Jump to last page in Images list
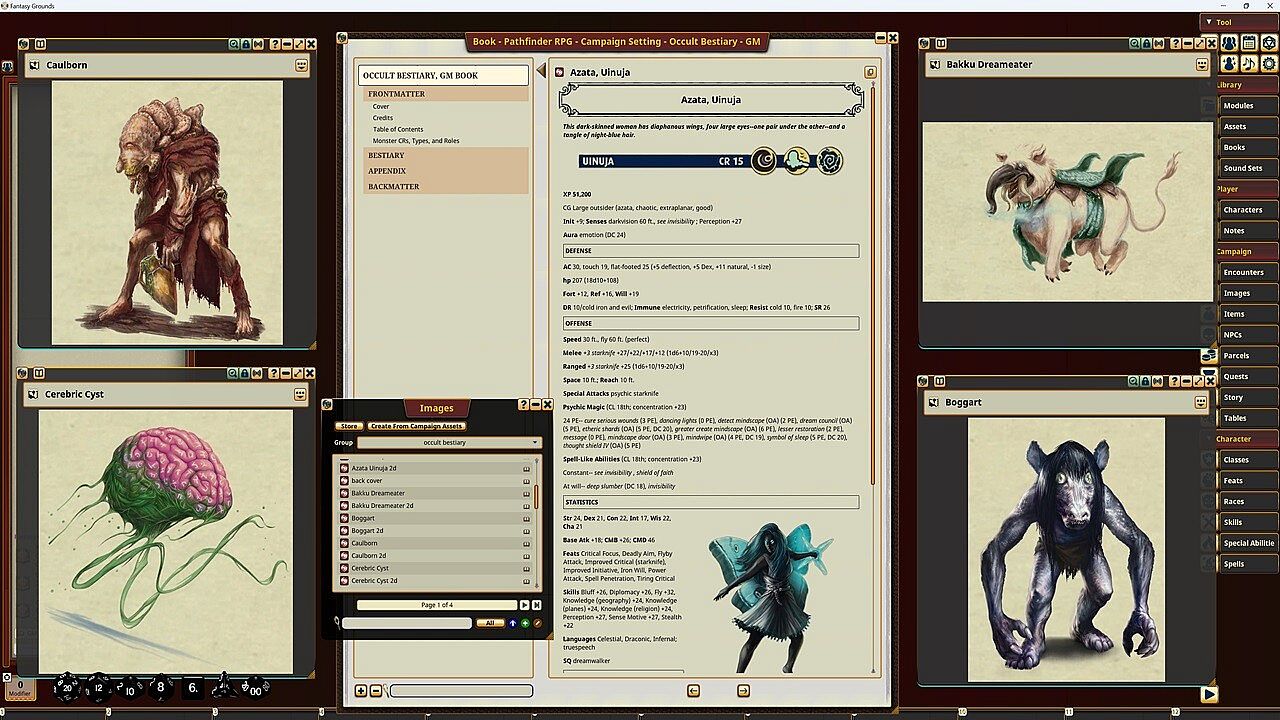The image size is (1280, 720). [x=536, y=605]
